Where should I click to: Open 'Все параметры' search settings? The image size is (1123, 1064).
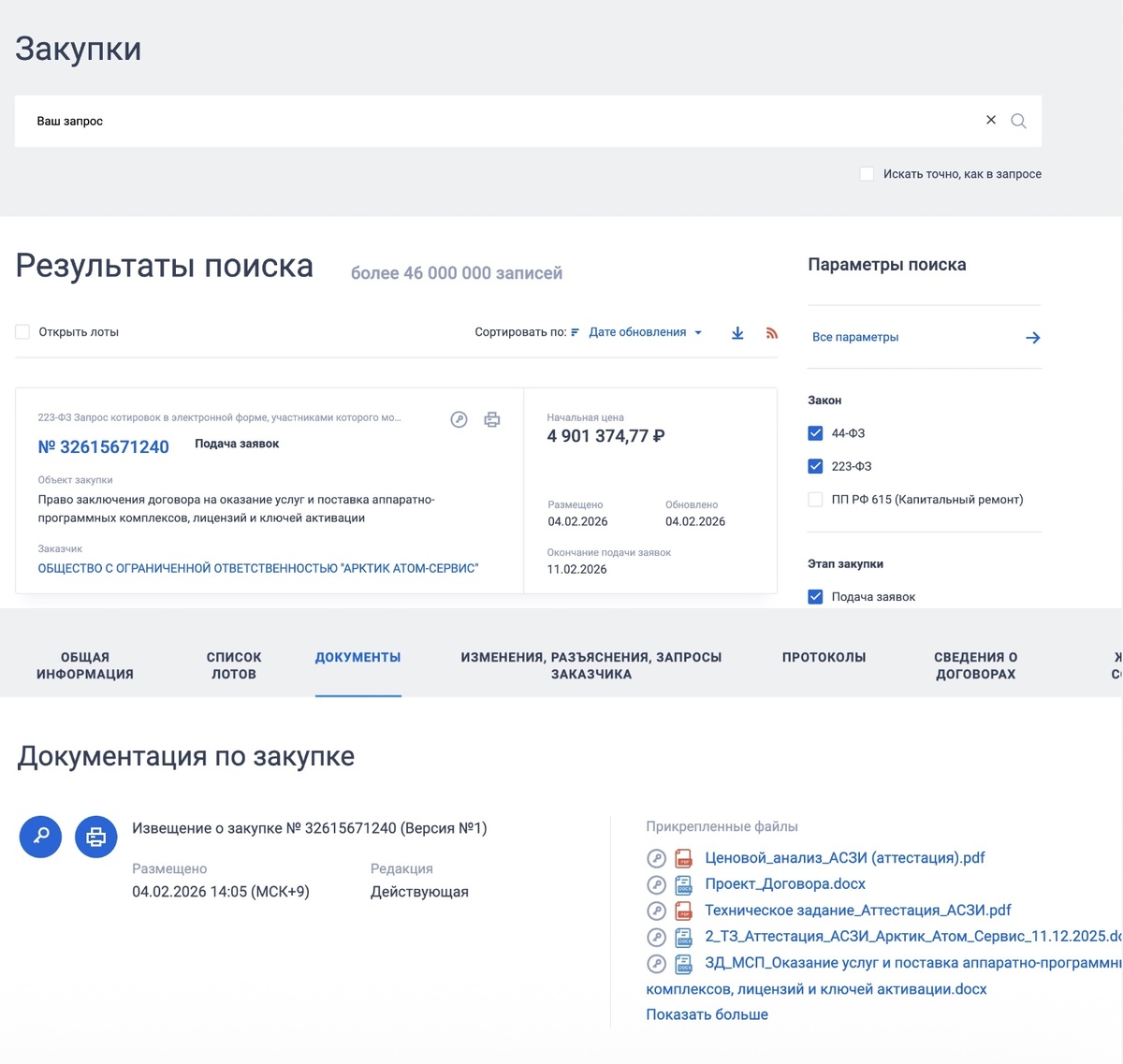pos(855,337)
